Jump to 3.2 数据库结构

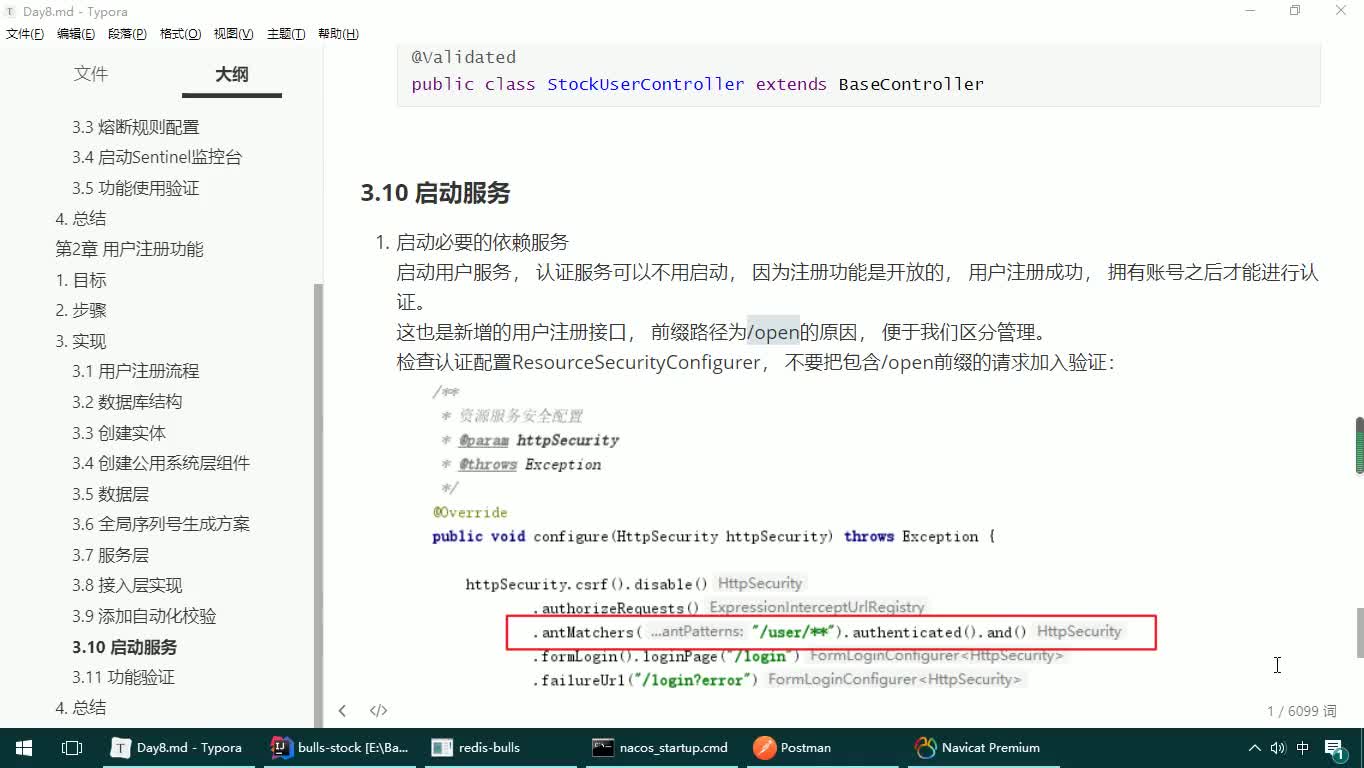[127, 402]
